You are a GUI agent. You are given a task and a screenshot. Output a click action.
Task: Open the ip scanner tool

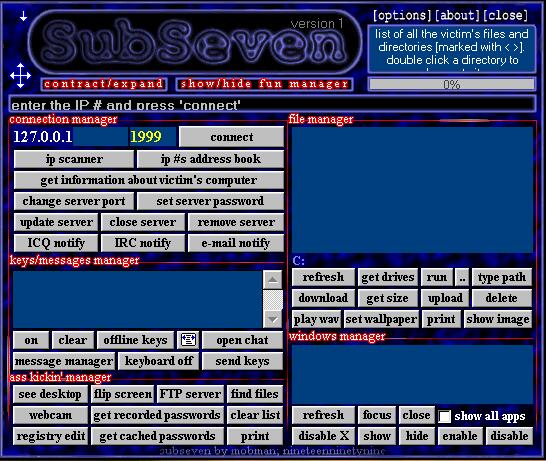click(74, 159)
